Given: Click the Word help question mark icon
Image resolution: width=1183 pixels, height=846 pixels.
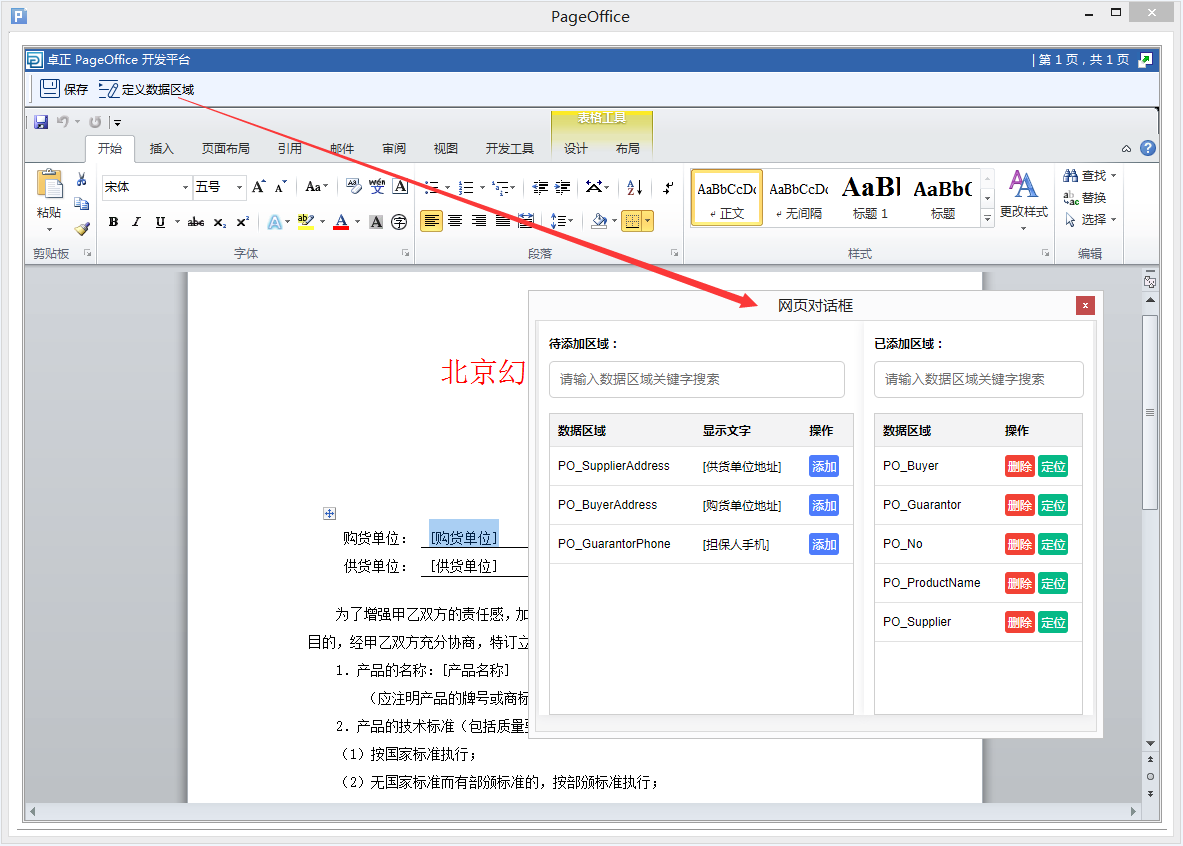Looking at the screenshot, I should (1148, 148).
